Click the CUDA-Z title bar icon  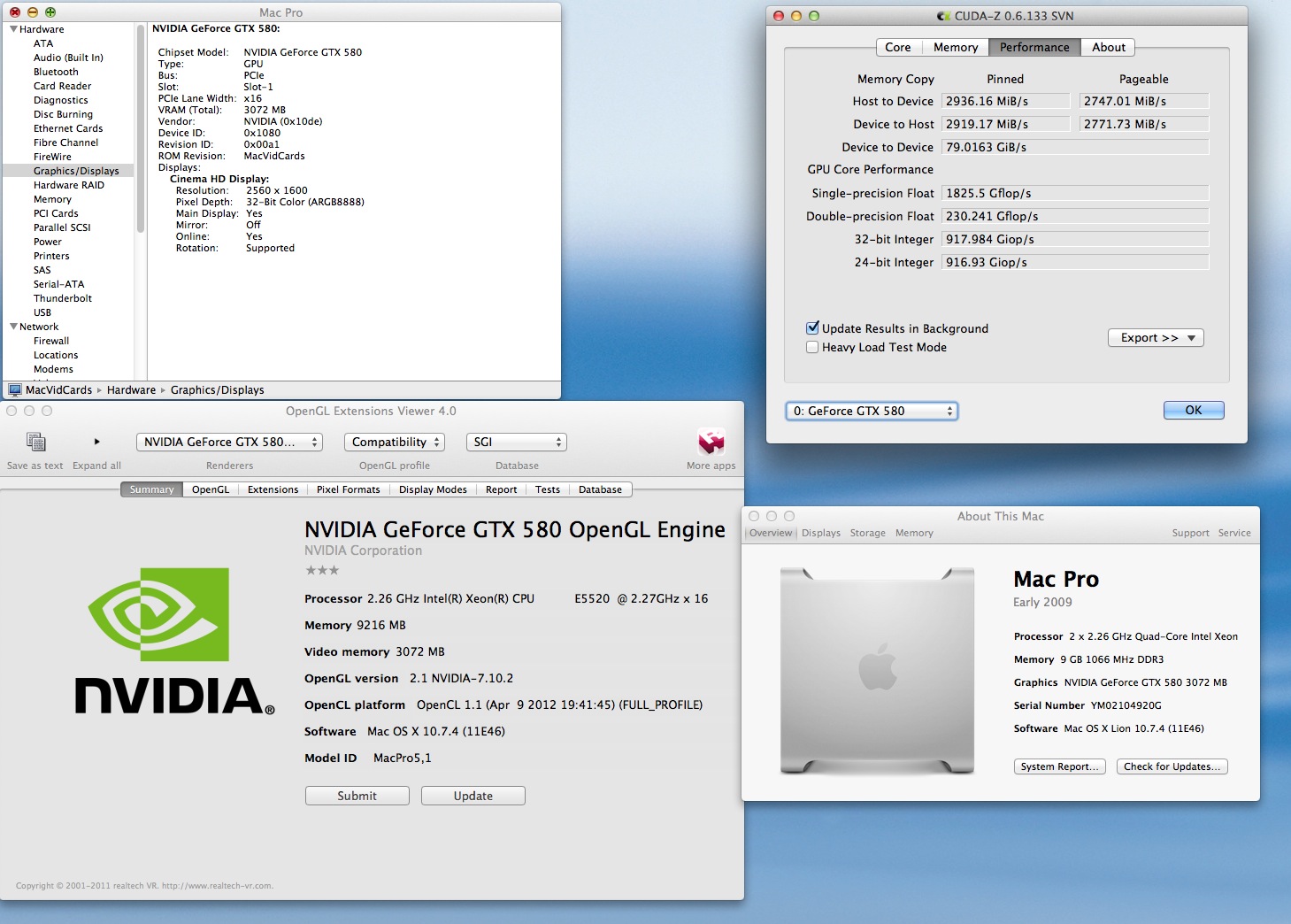click(x=943, y=16)
